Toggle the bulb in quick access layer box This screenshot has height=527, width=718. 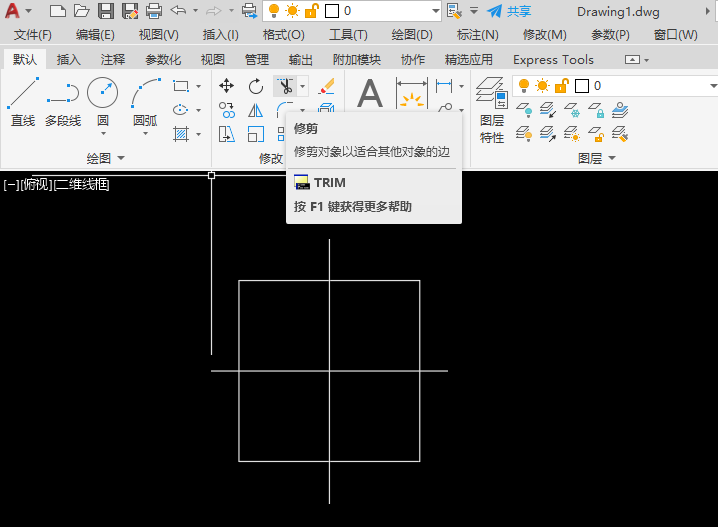tap(274, 11)
